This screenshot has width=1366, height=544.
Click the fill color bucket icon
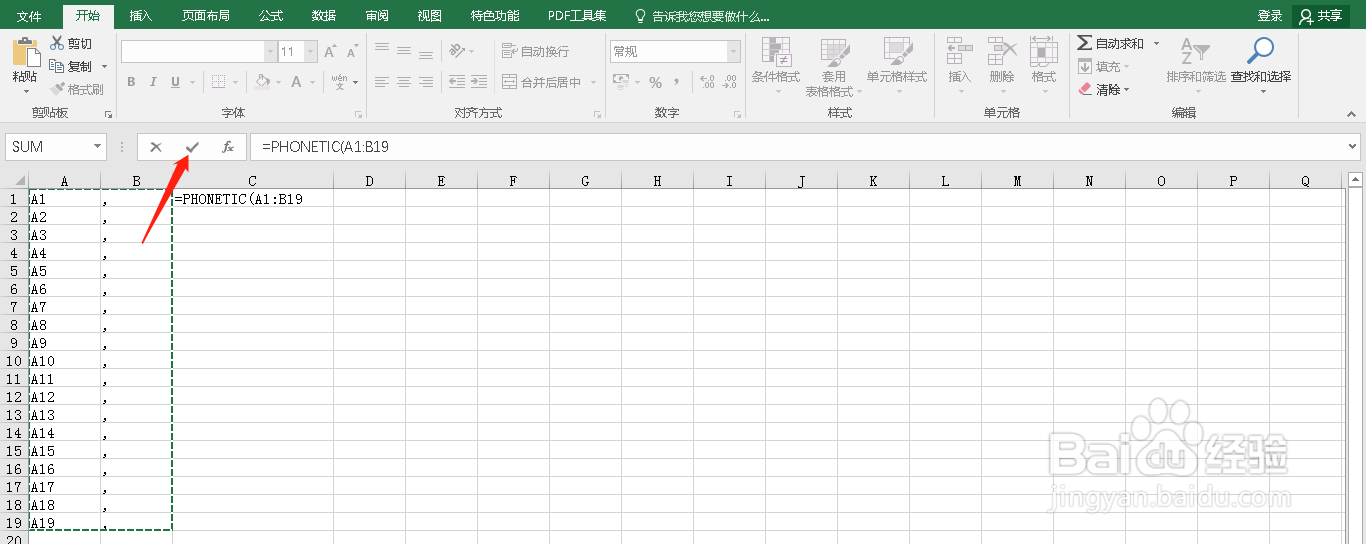coord(262,82)
